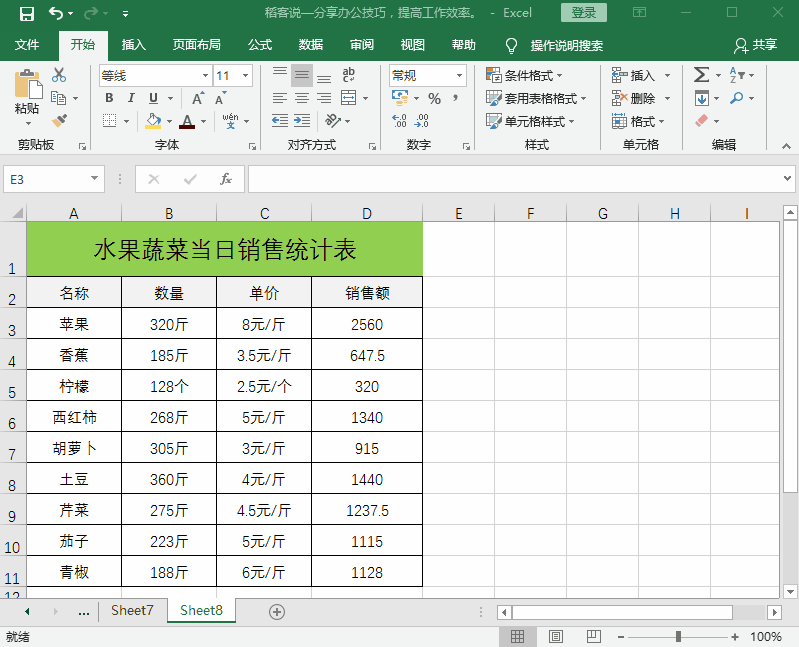
Task: Click the 登录 sign-in button
Action: (584, 13)
